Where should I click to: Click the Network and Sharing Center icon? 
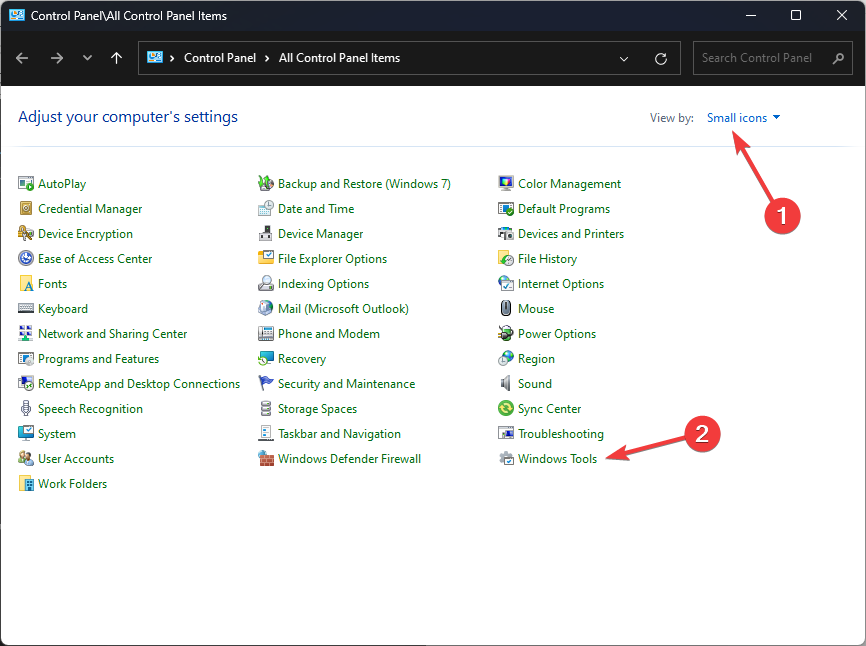(x=26, y=333)
